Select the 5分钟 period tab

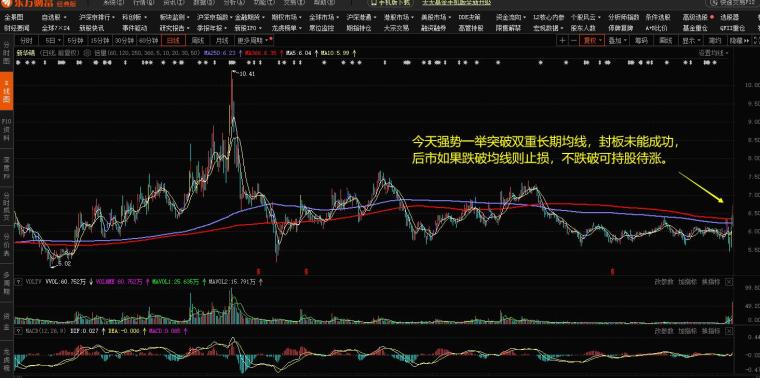pos(75,40)
